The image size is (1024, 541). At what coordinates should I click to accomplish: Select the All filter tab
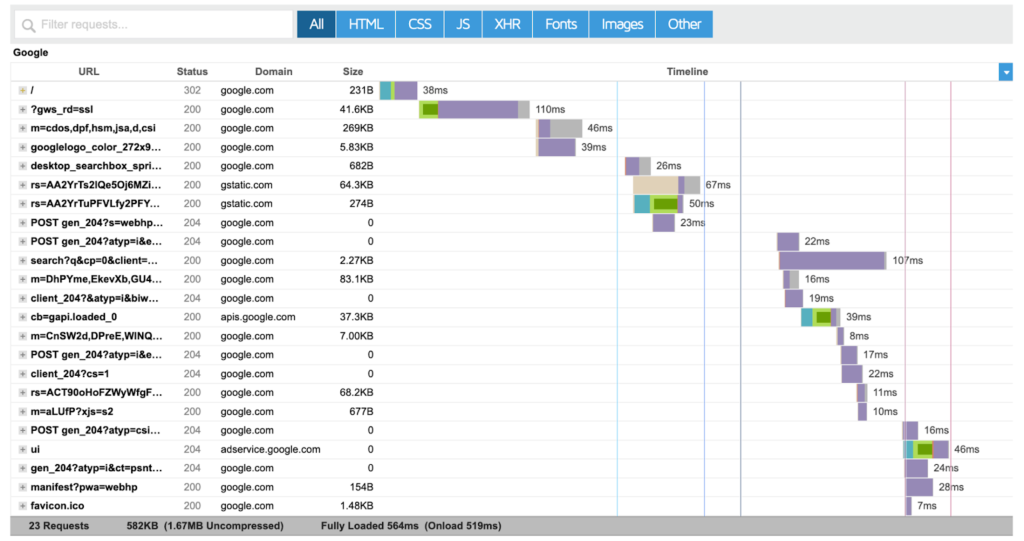point(316,24)
